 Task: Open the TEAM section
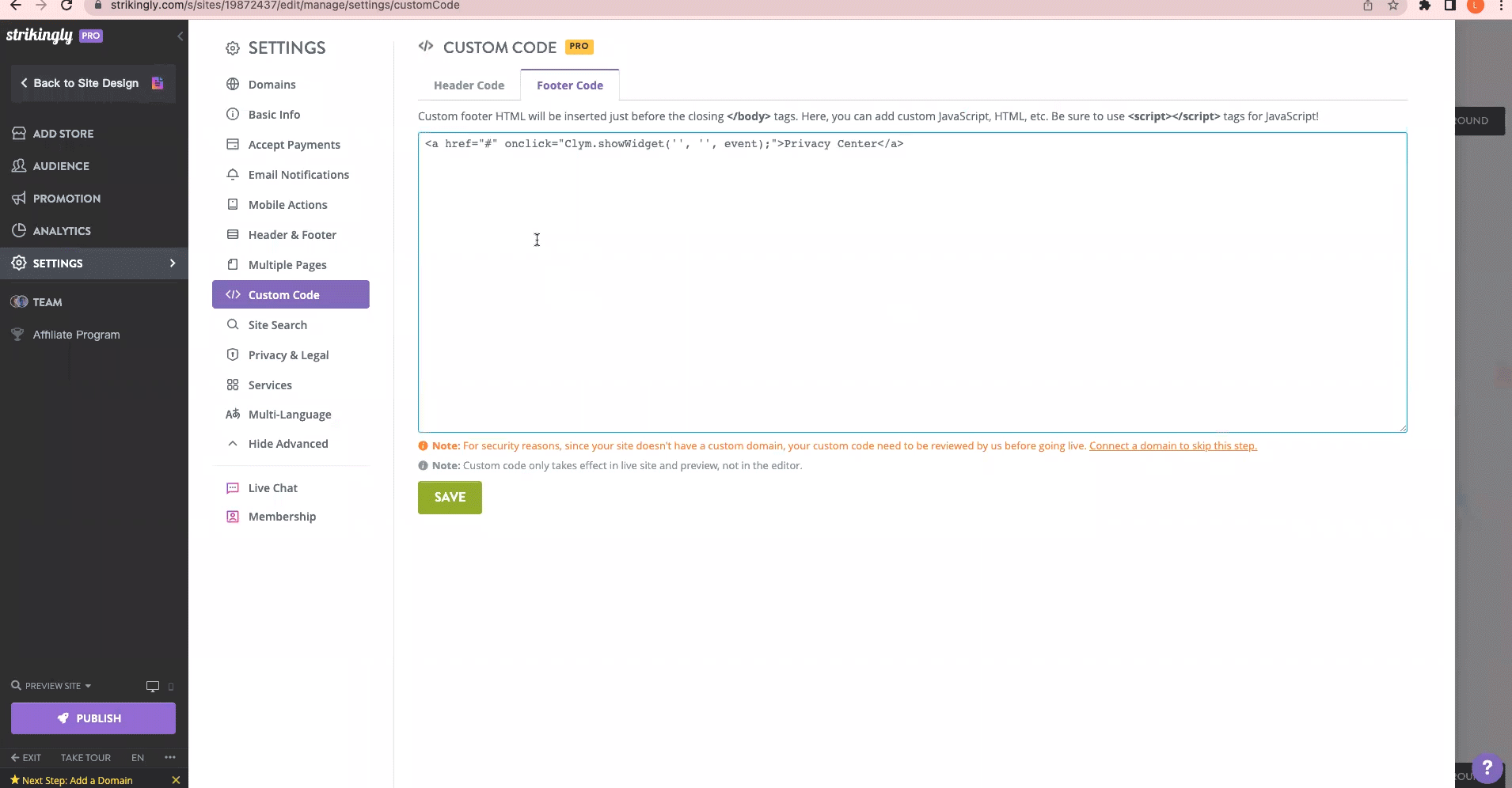point(47,302)
